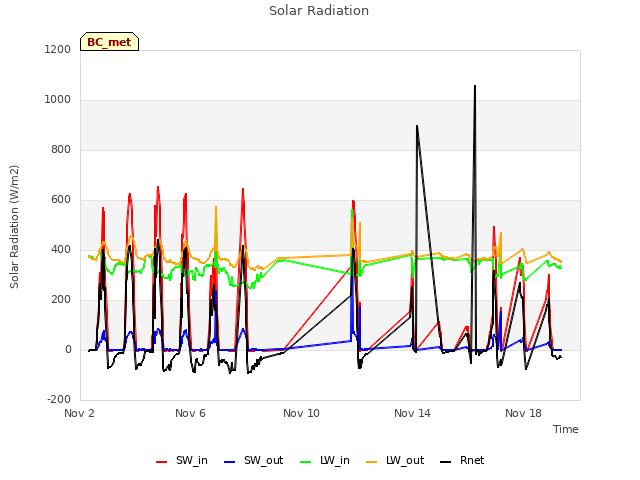The width and height of the screenshot is (640, 480).
Task: Toggle the SW_in legend entry
Action: point(182,460)
